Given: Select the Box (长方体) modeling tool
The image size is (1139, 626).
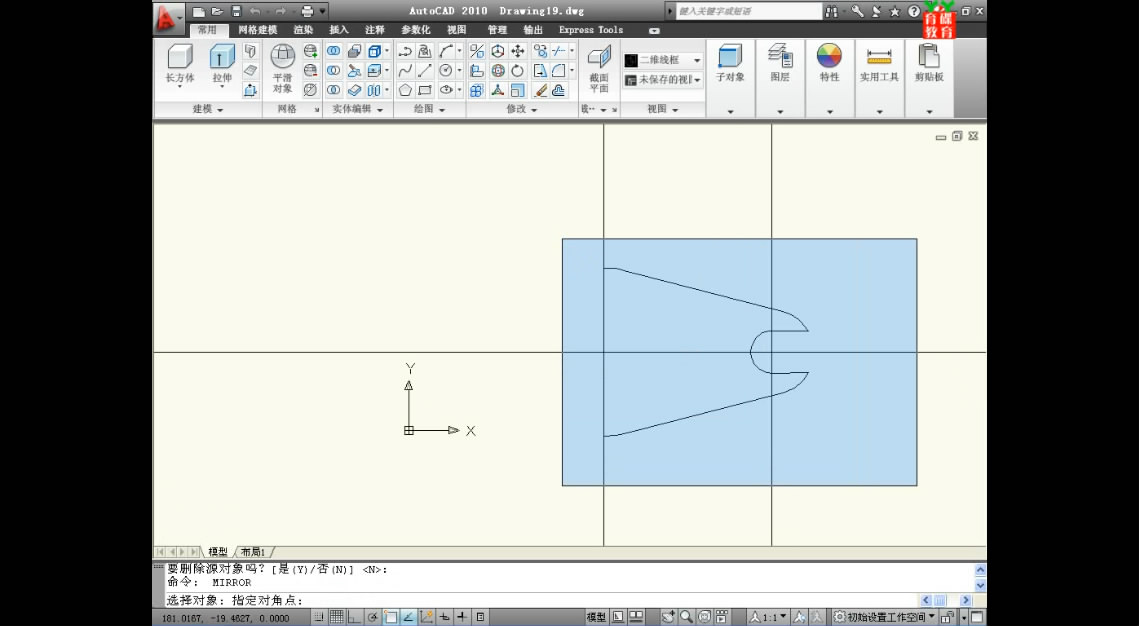Looking at the screenshot, I should tap(179, 64).
